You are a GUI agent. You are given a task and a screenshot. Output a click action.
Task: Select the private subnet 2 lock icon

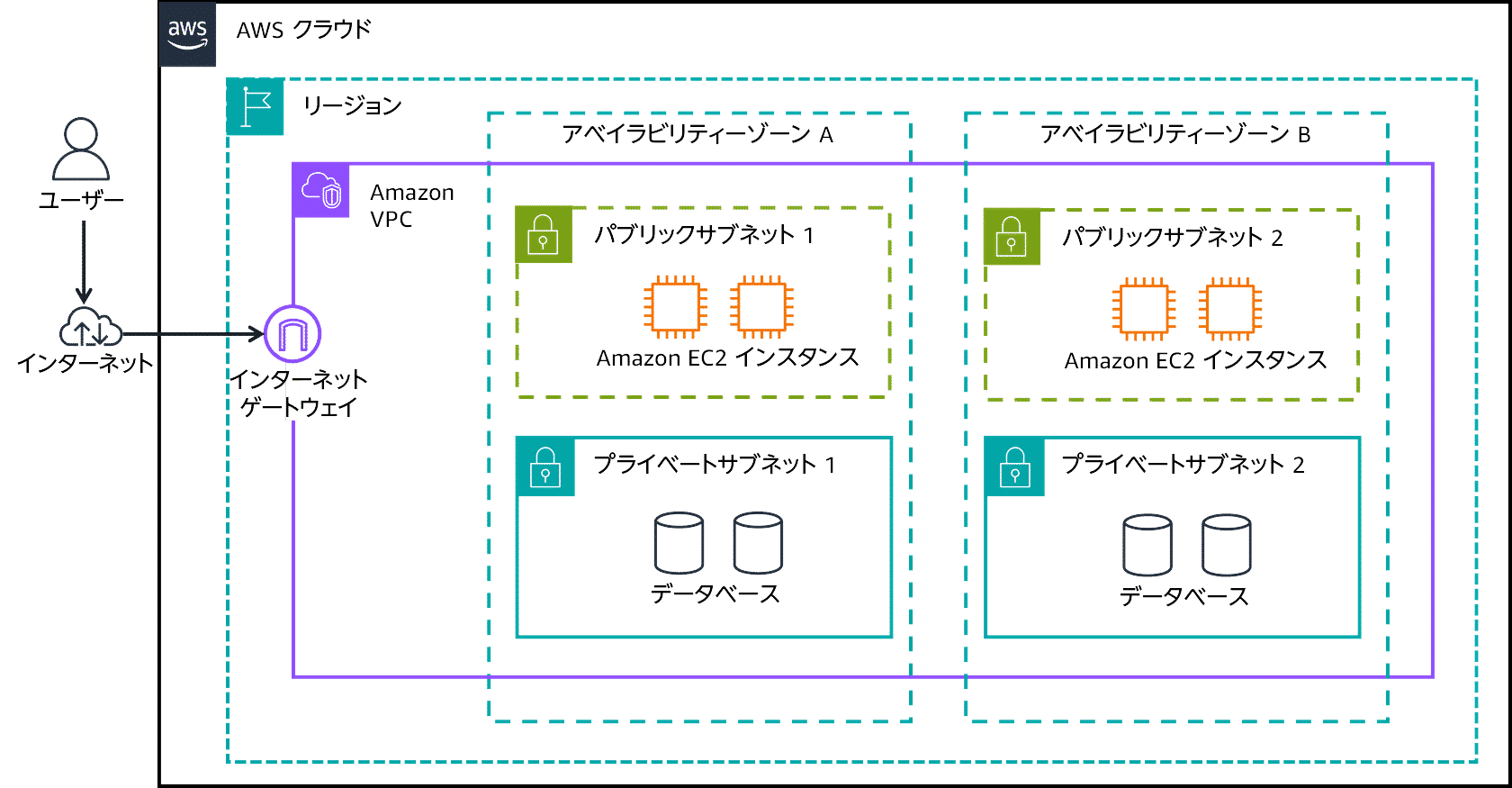click(1015, 466)
